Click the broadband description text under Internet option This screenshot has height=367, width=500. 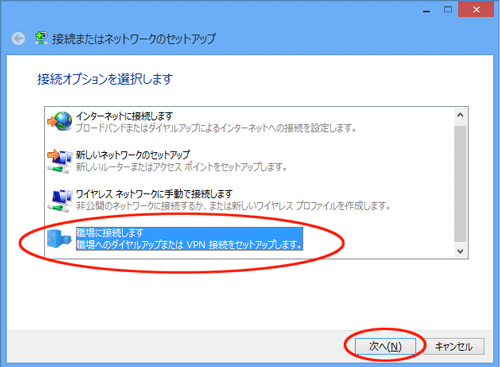point(216,128)
